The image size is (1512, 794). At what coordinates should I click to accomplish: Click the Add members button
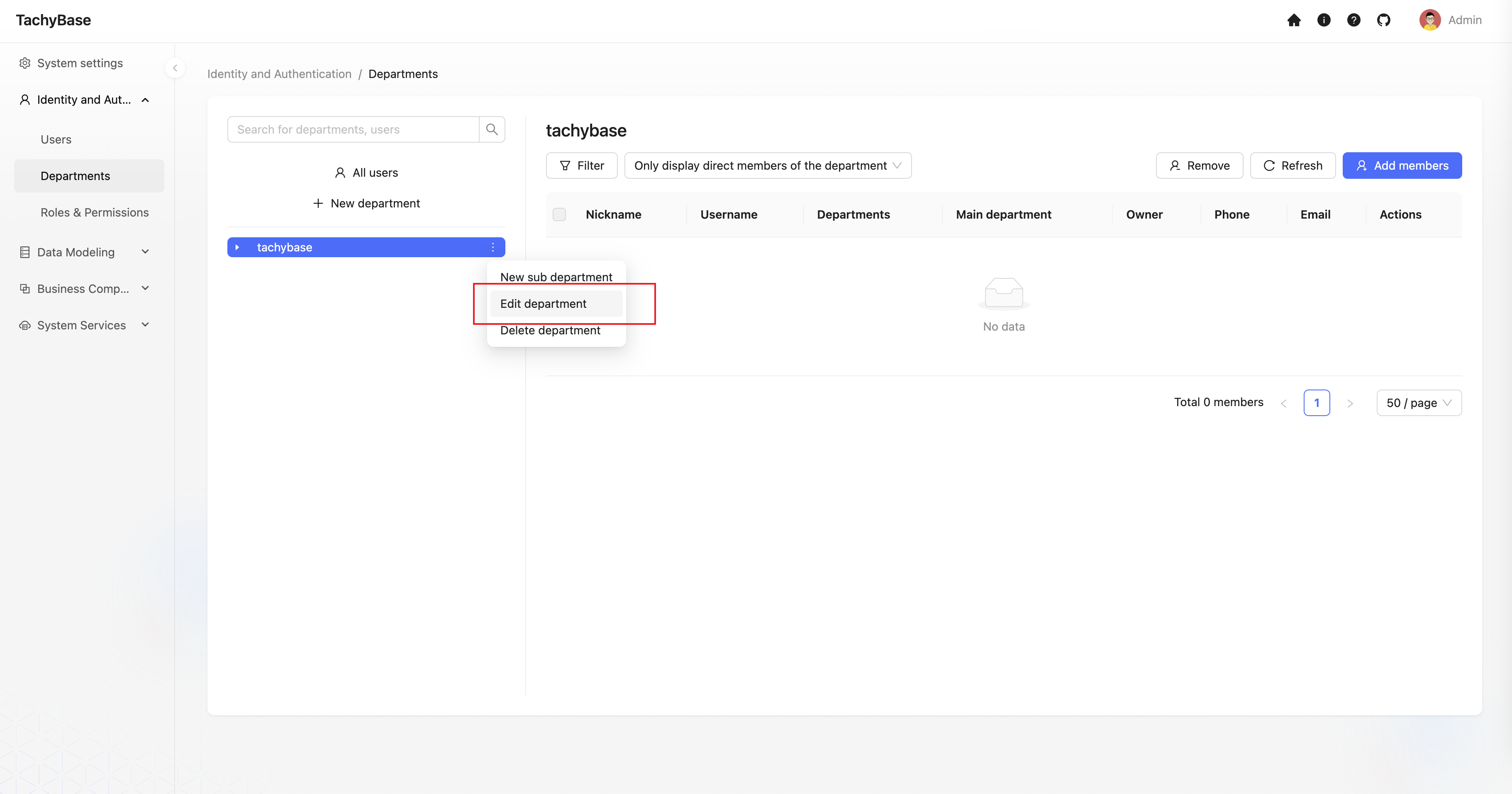click(1402, 166)
